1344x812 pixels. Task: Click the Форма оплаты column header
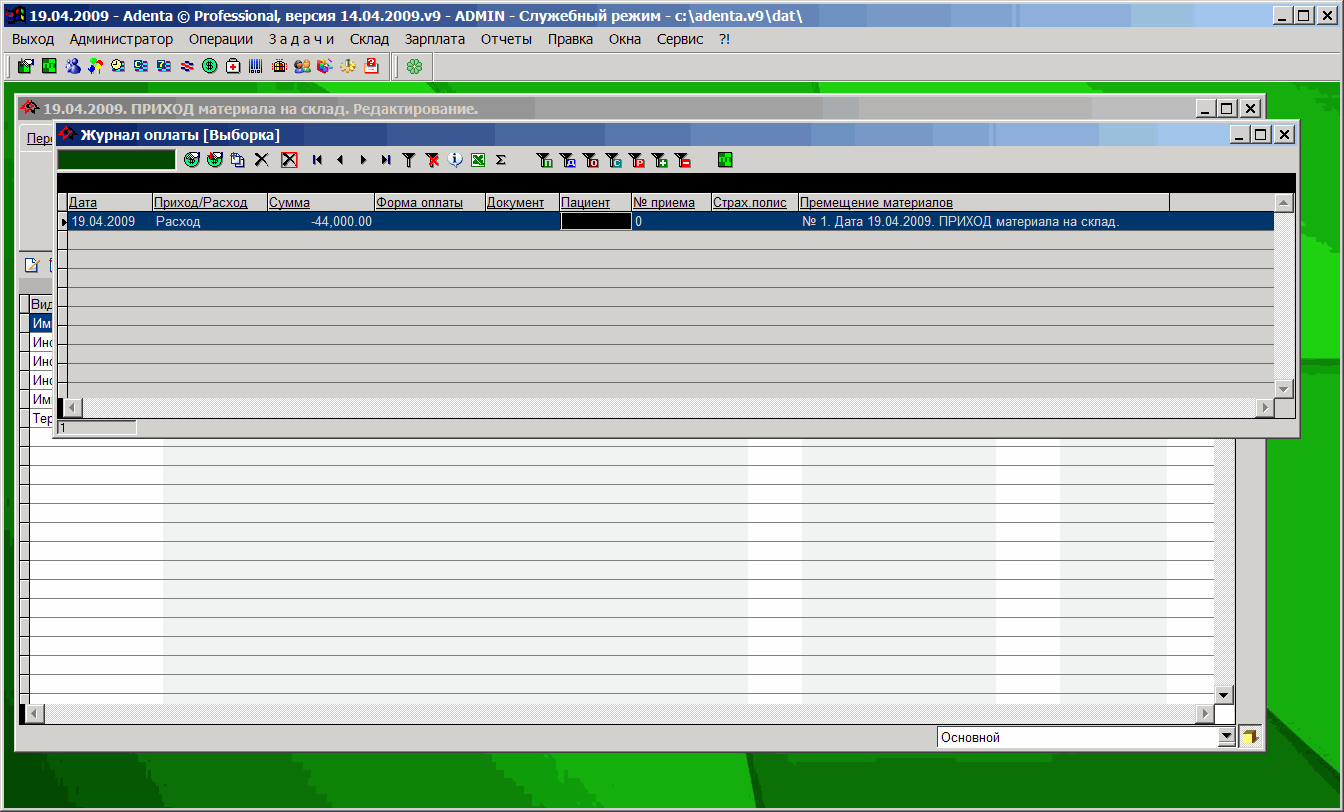429,203
